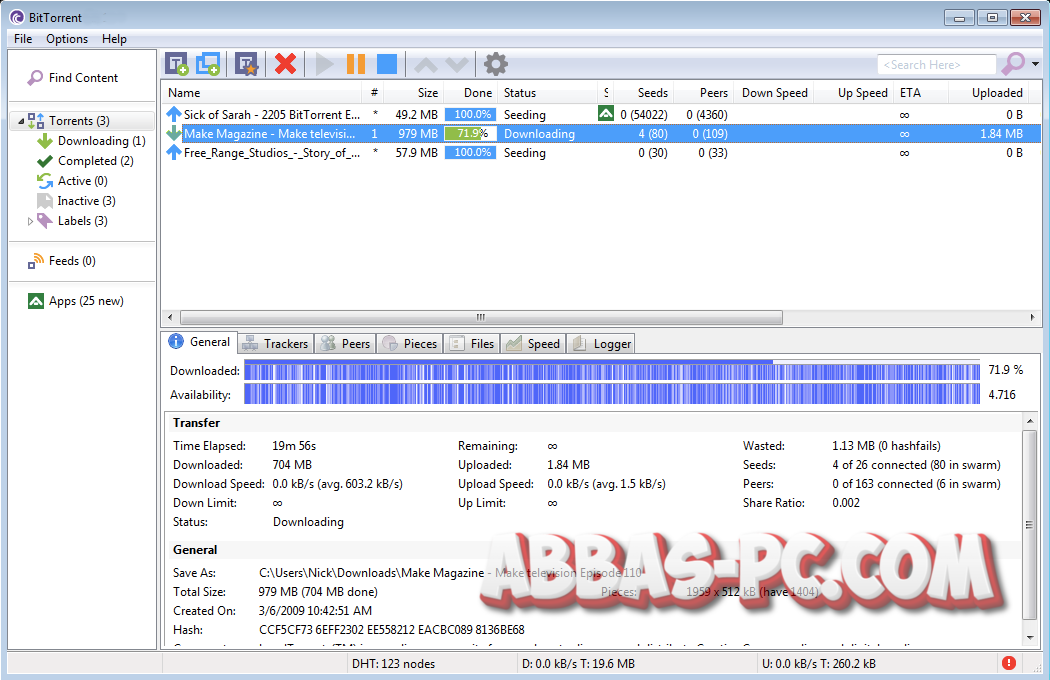Stop the torrent using the blue stop icon
The image size is (1050, 680).
(x=387, y=63)
